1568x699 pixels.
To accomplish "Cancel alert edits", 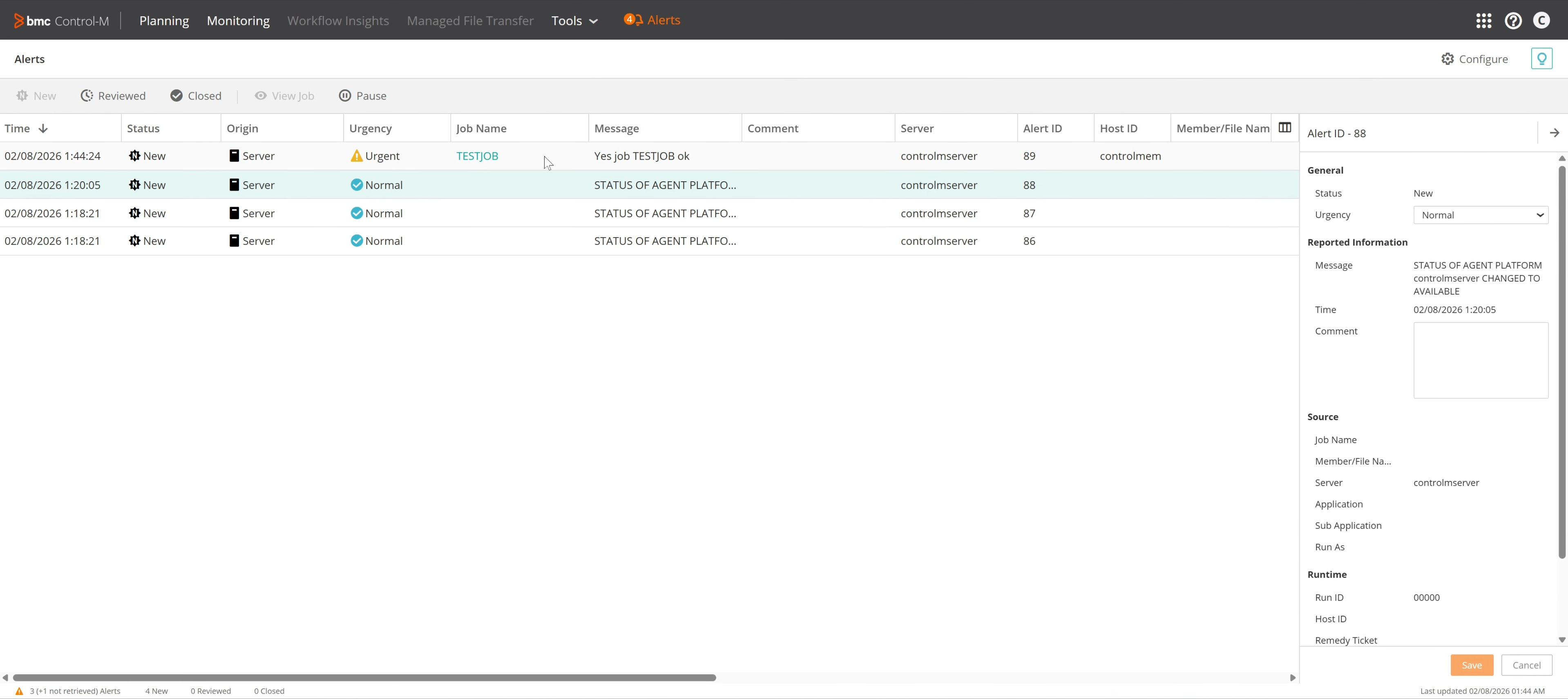I will click(x=1526, y=666).
